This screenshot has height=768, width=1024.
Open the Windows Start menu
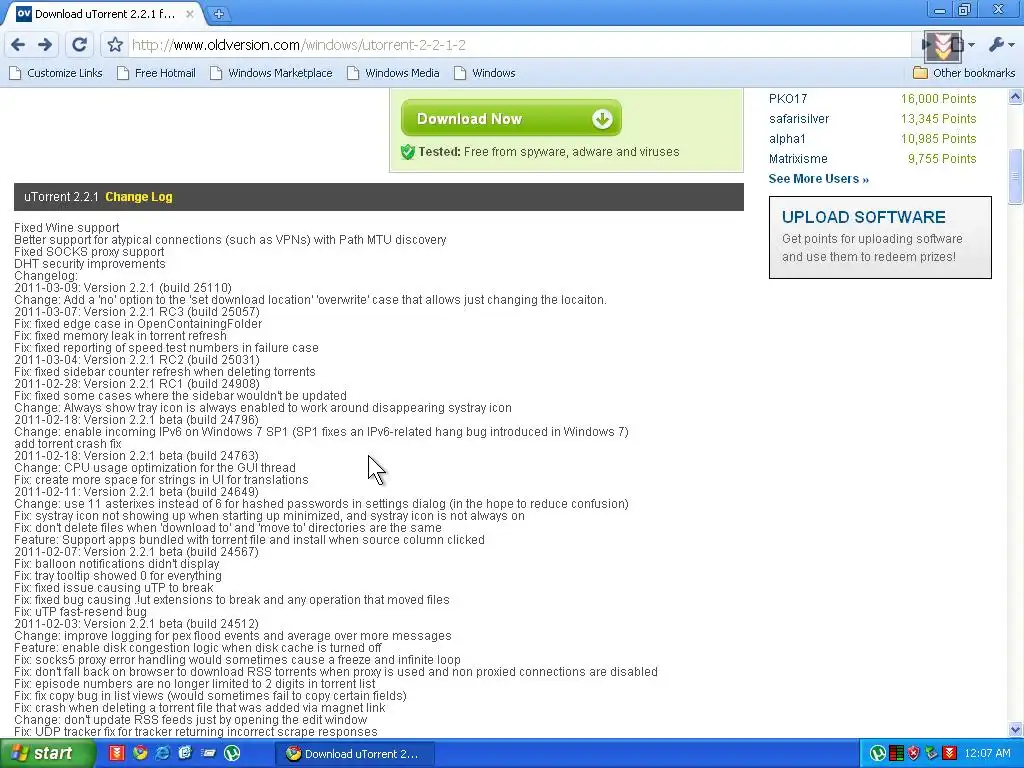(x=46, y=754)
